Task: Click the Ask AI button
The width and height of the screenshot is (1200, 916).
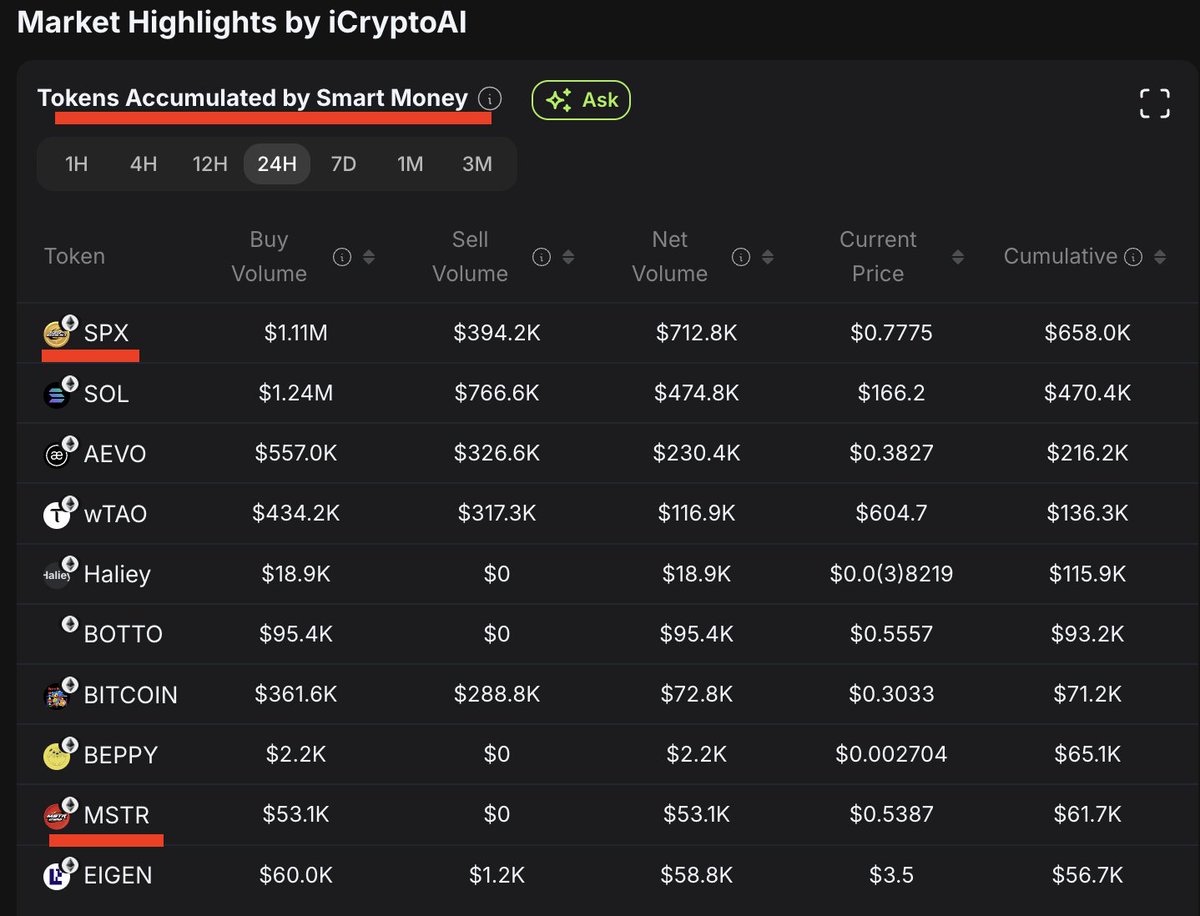Action: (x=581, y=100)
